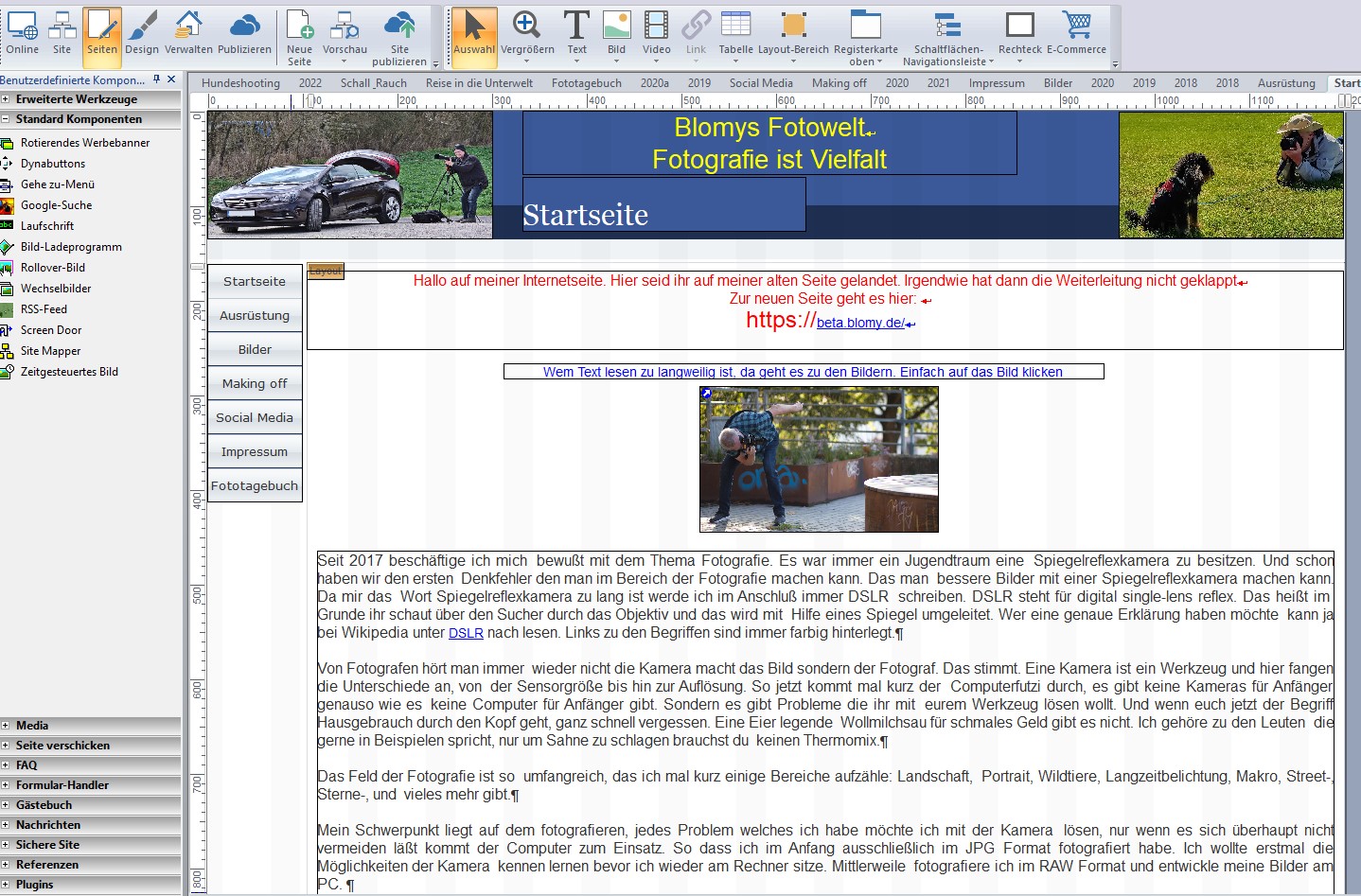
Task: Open the Design view
Action: coord(142,34)
